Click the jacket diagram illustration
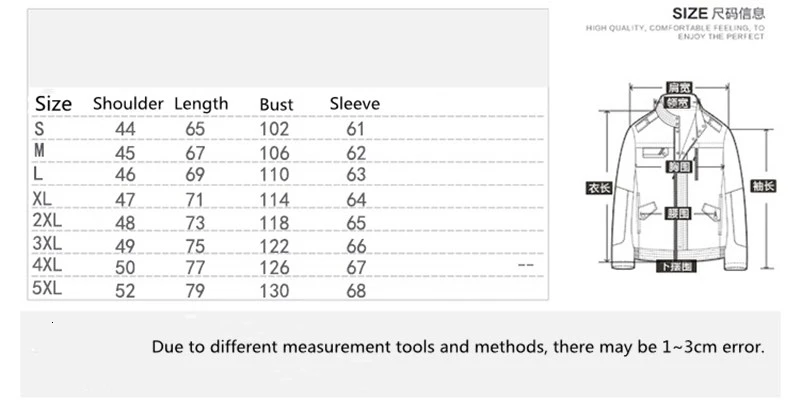 pyautogui.click(x=680, y=179)
